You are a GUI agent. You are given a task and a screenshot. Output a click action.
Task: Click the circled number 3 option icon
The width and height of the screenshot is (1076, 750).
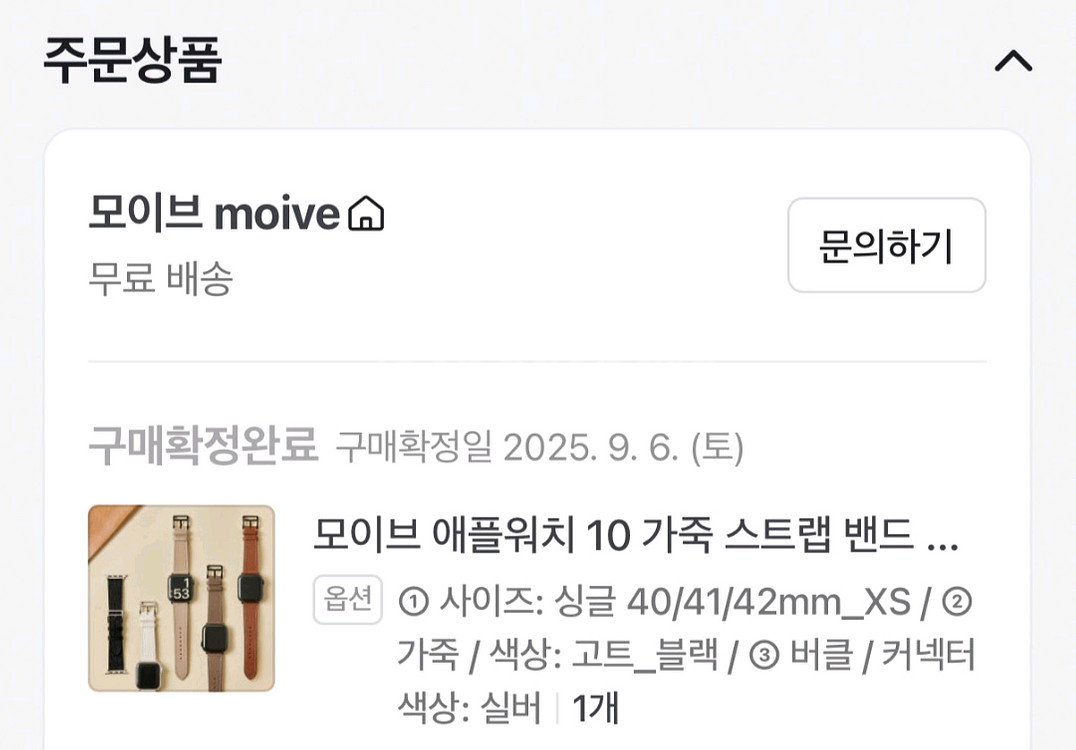[764, 655]
